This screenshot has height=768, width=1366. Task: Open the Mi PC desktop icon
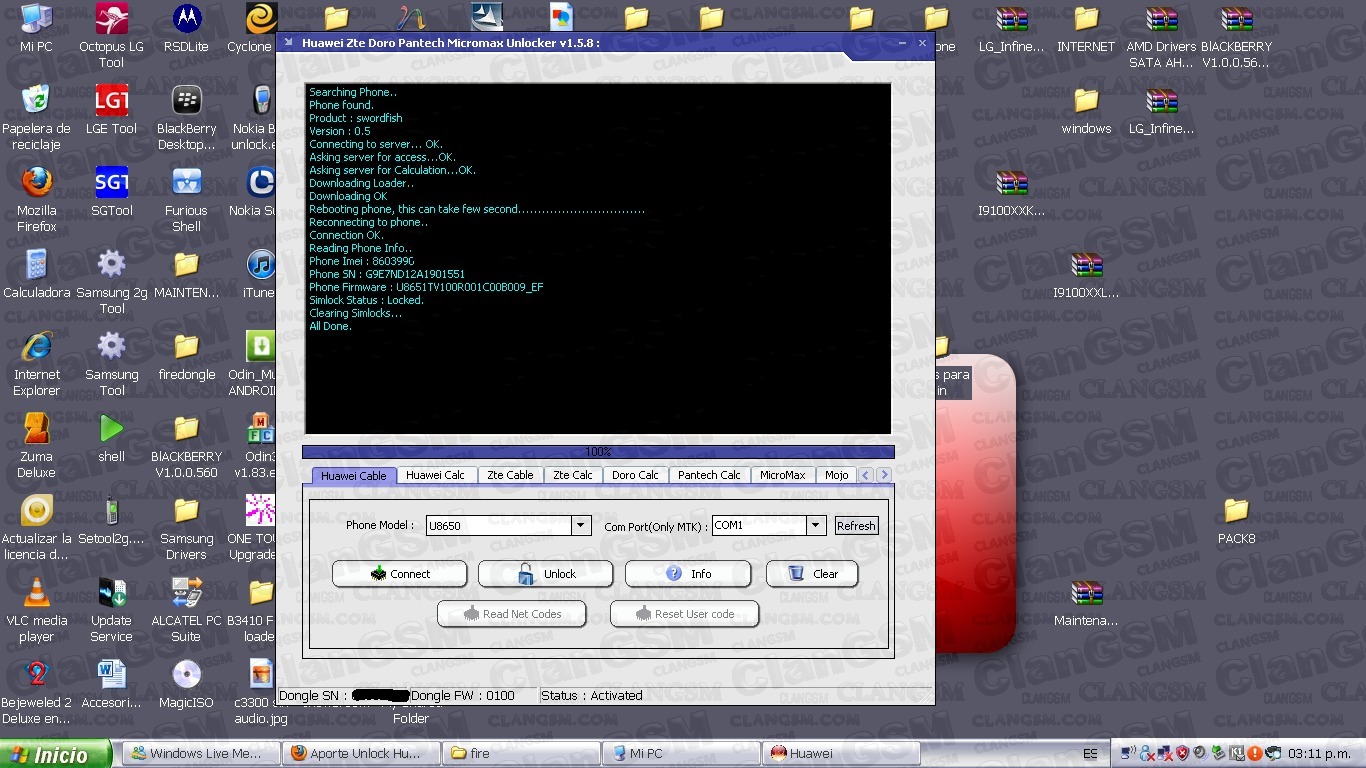[x=36, y=28]
